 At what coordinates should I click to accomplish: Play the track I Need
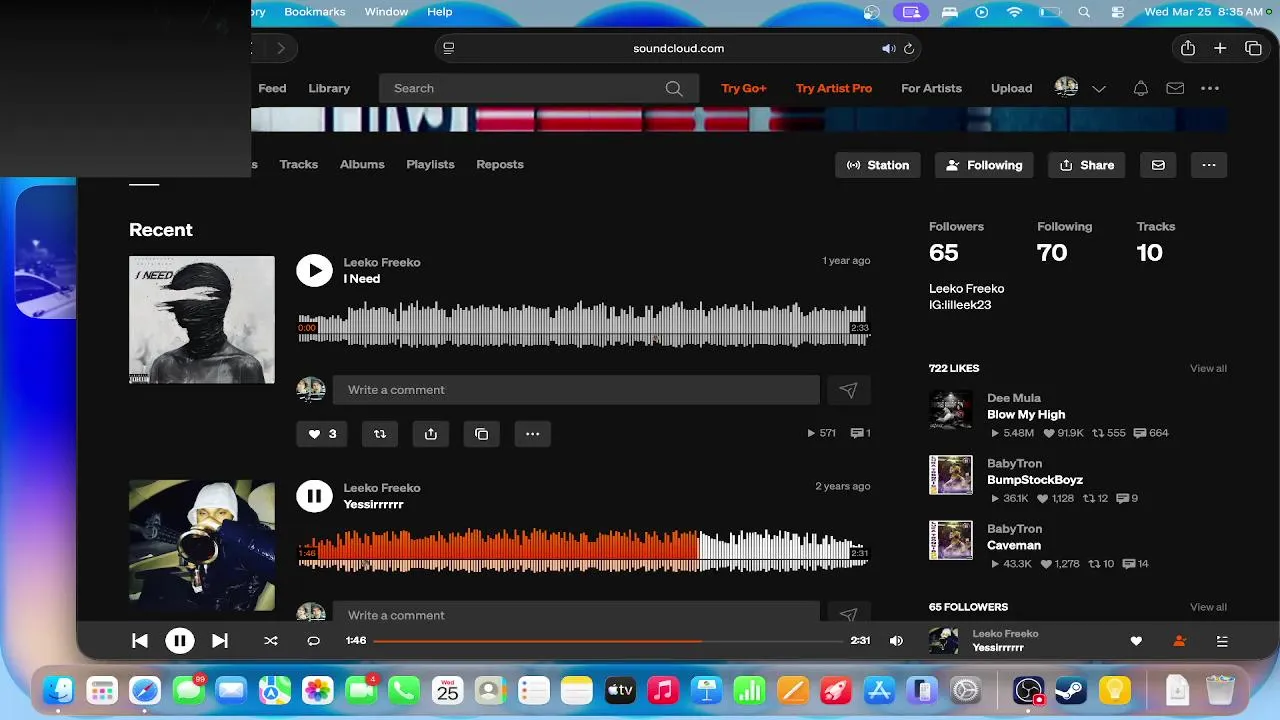pyautogui.click(x=314, y=270)
